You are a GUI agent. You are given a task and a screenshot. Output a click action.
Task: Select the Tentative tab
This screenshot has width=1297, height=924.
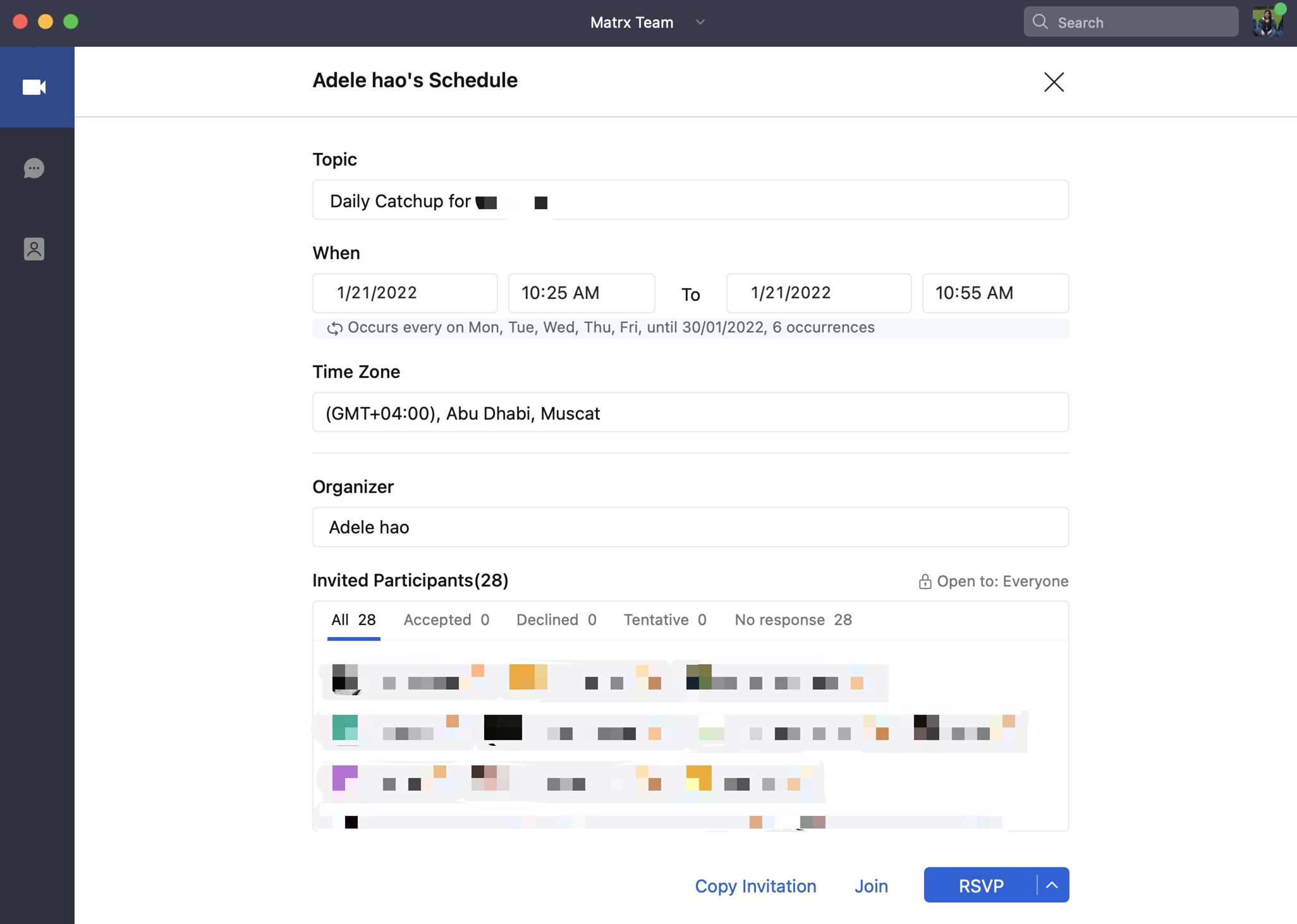pyautogui.click(x=665, y=620)
